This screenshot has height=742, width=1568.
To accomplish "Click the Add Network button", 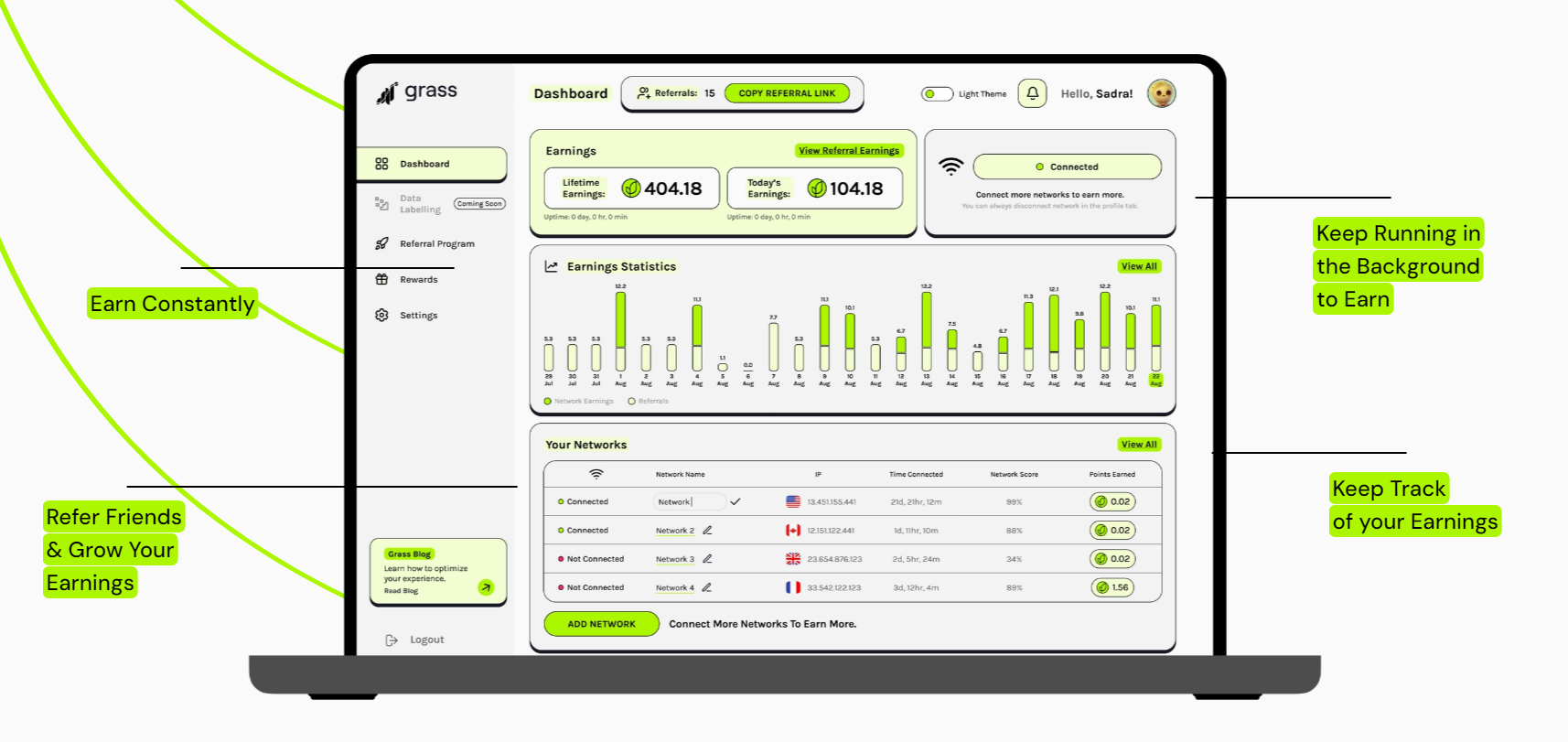I will (601, 624).
